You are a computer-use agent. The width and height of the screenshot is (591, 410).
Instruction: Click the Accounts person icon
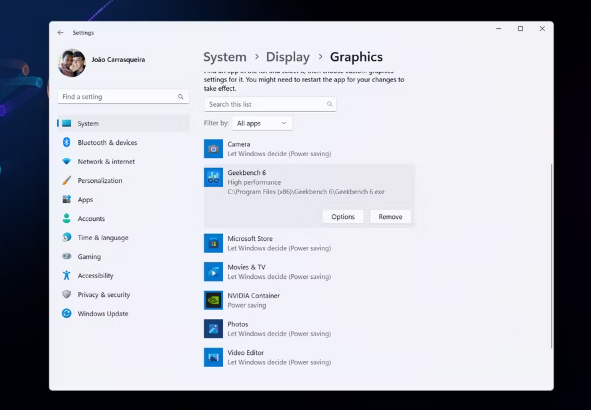click(67, 218)
